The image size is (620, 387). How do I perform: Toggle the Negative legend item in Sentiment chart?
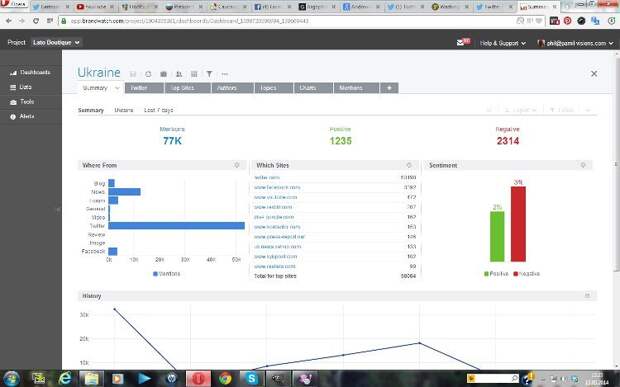coord(526,274)
